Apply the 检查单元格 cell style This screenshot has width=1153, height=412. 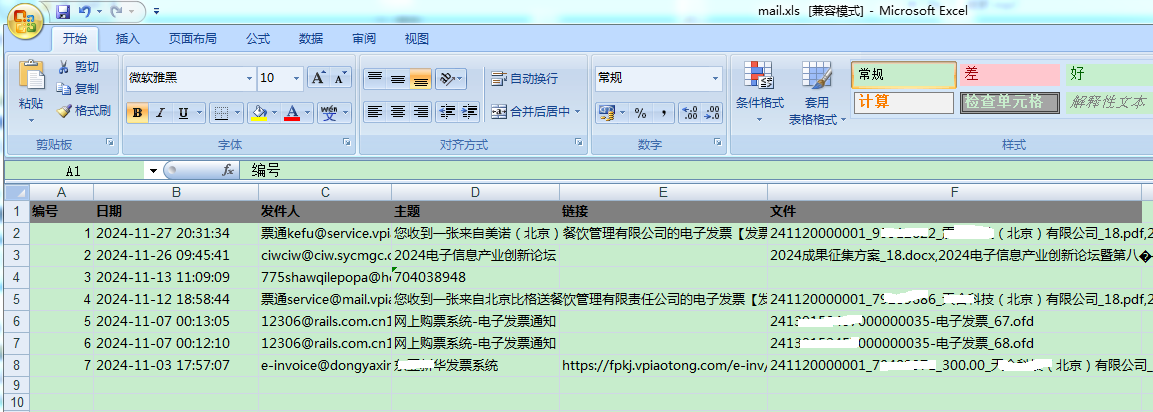(x=1010, y=102)
